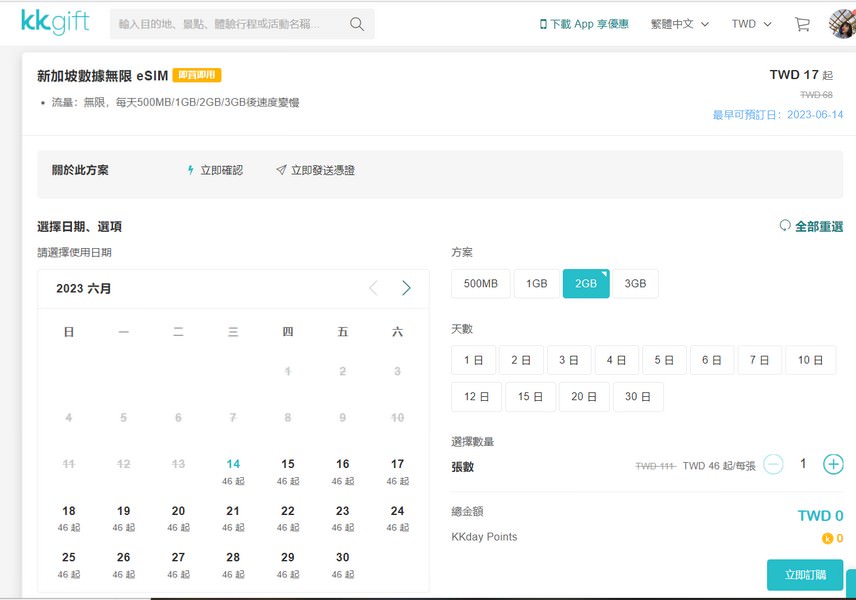Screen dimensions: 856x600
Task: Open the 繁體中文 language dropdown
Action: tap(680, 24)
